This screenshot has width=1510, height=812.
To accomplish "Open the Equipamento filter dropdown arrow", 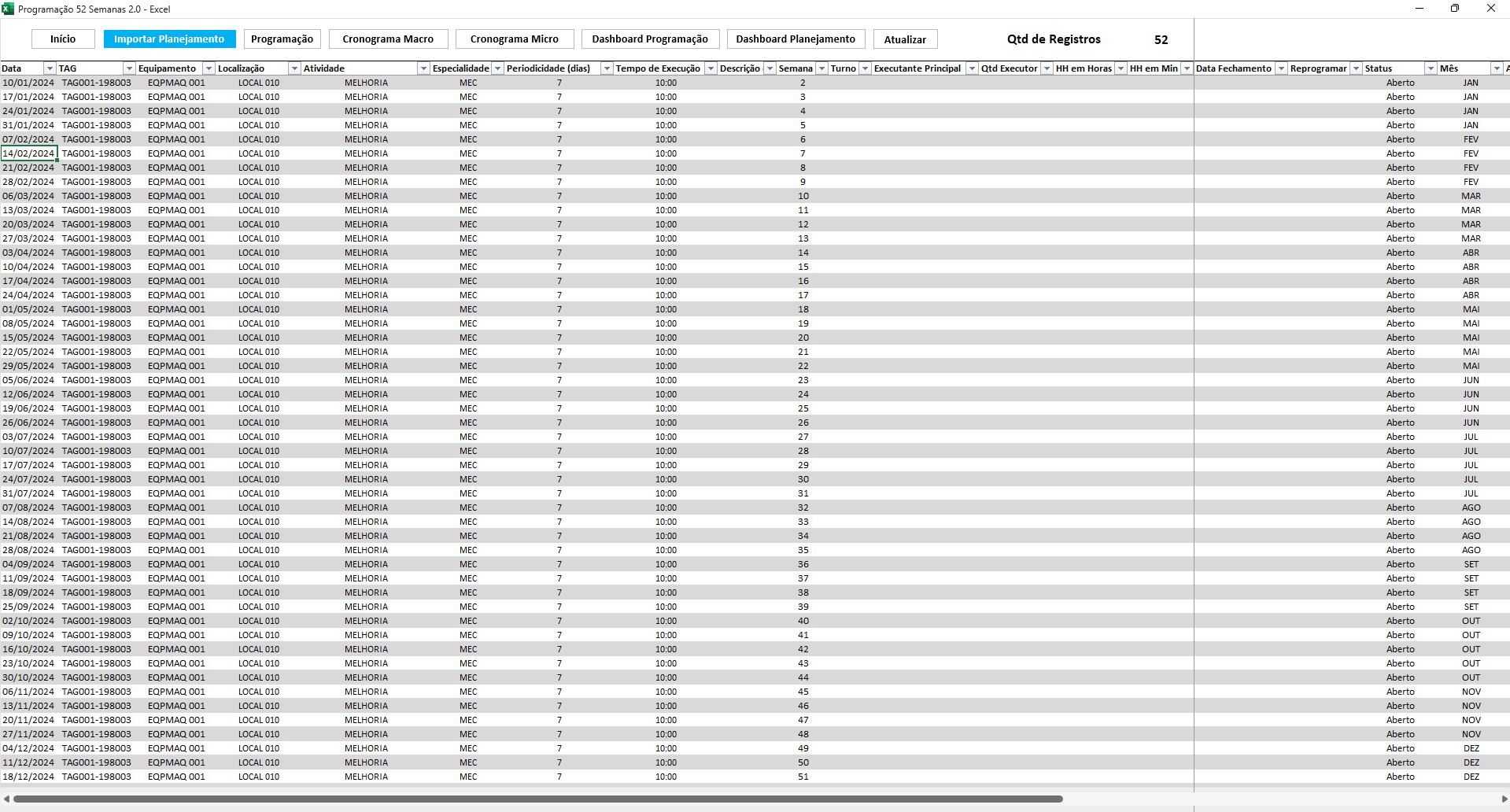I will (209, 68).
